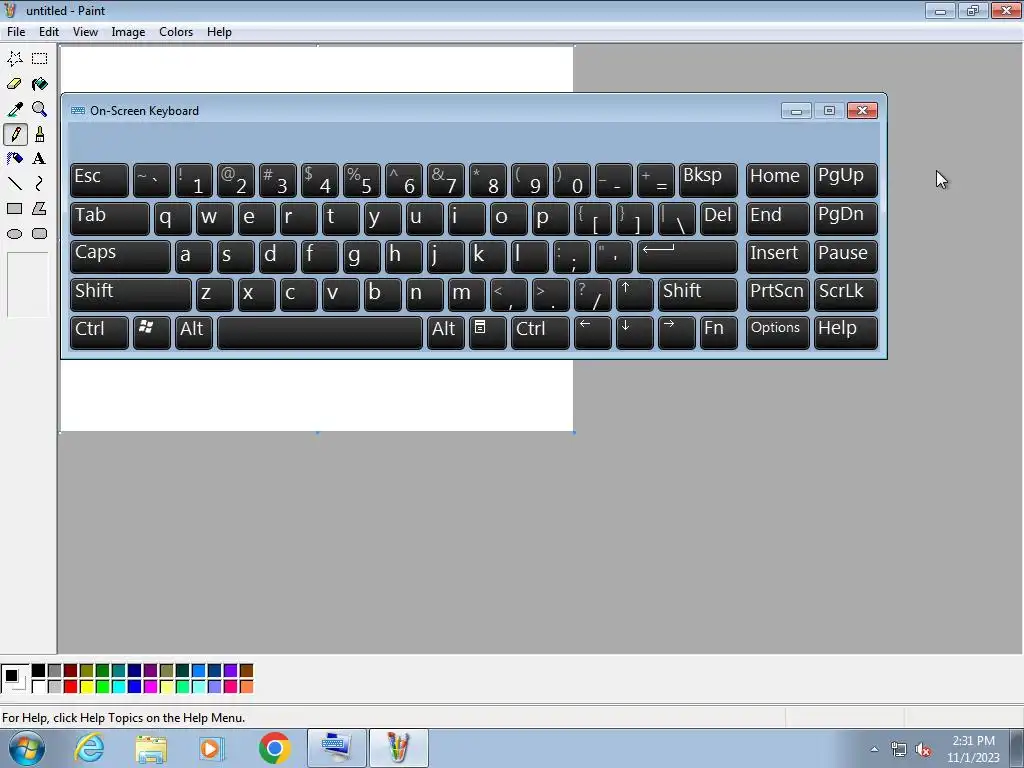Pick the Rectangle shape tool
Viewport: 1024px width, 768px height.
(x=14, y=209)
